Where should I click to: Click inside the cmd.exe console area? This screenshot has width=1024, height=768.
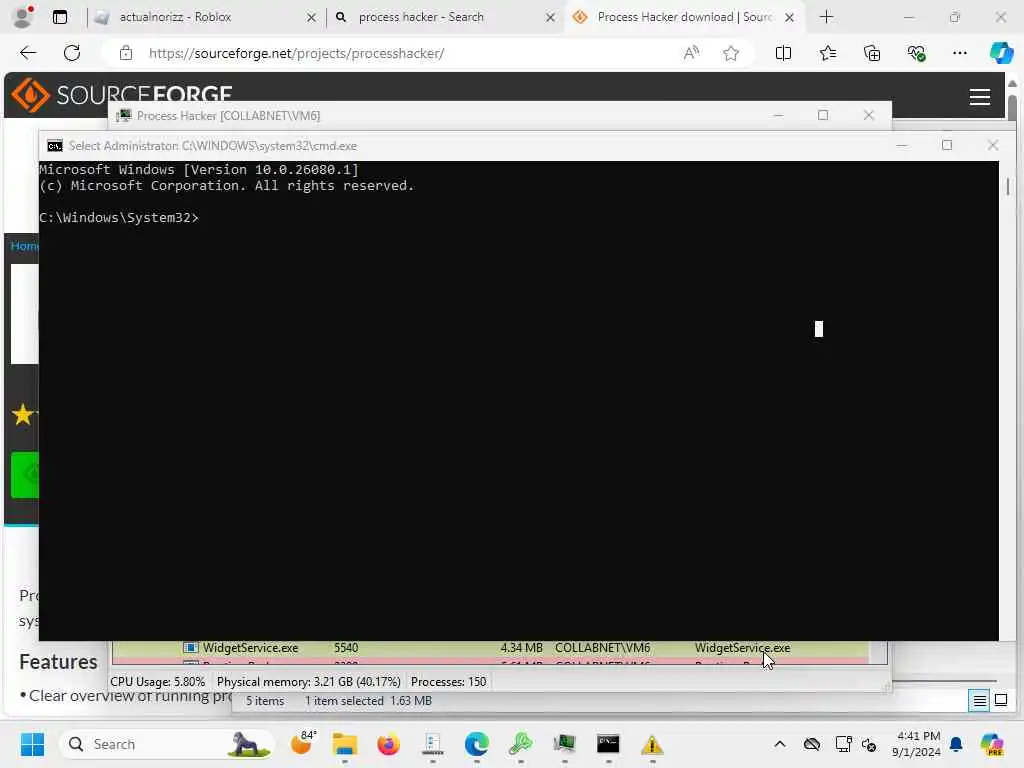tap(519, 400)
